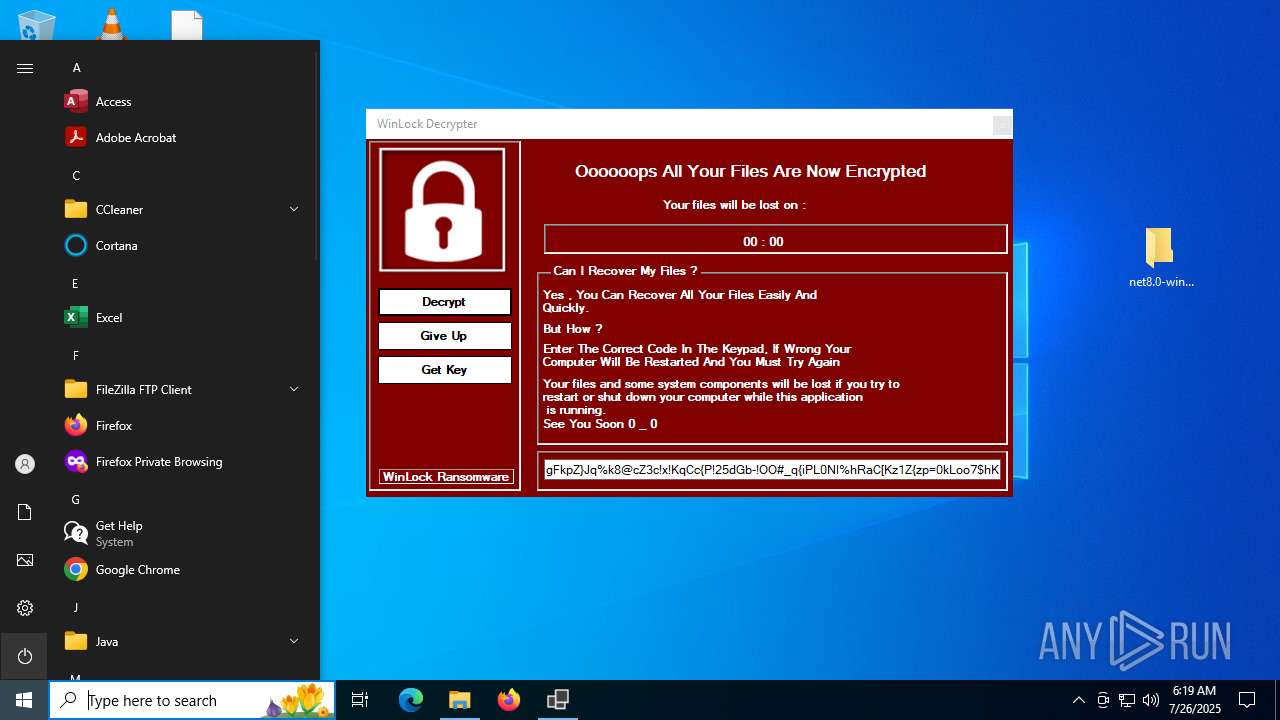
Task: Click the Windows Start button
Action: click(24, 700)
